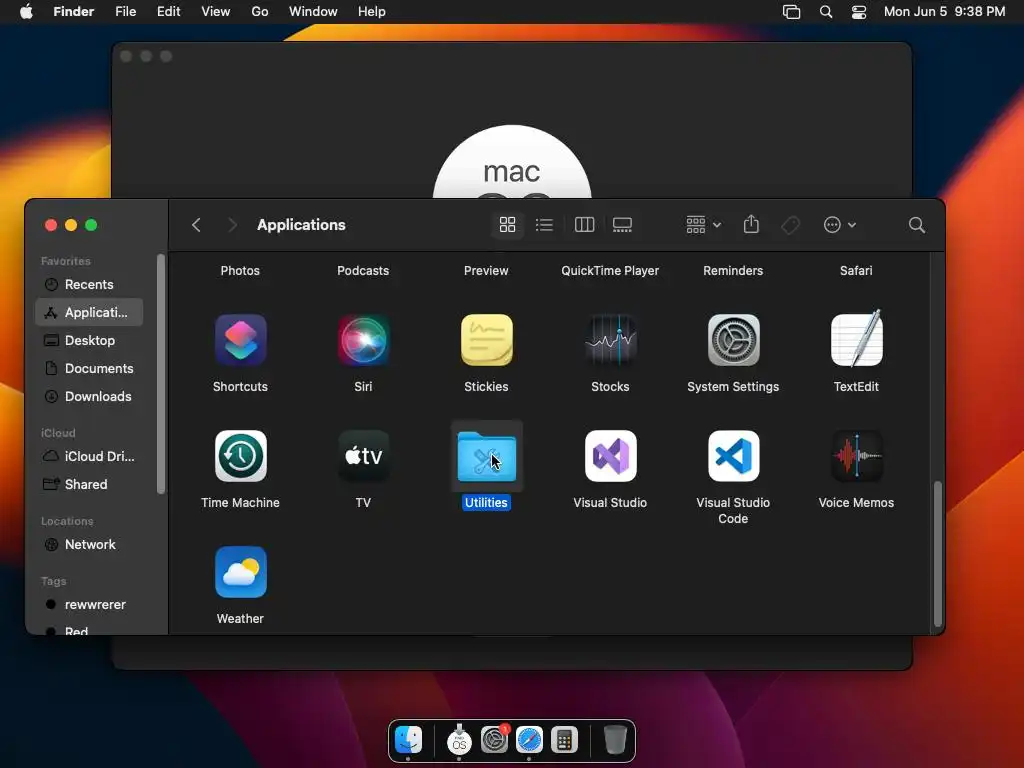Open Documents in the sidebar

pos(89,368)
